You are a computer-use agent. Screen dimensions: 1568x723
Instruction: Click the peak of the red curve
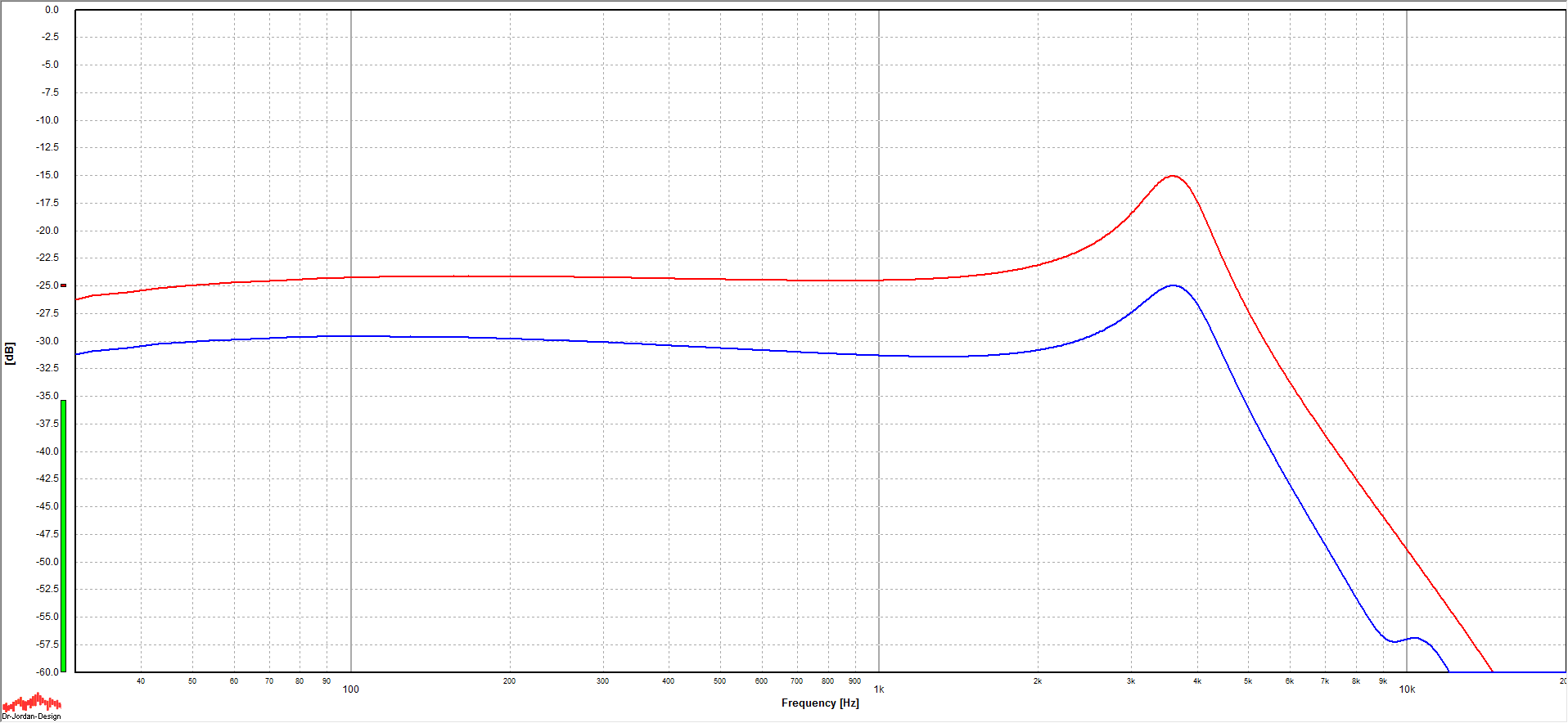point(1173,176)
